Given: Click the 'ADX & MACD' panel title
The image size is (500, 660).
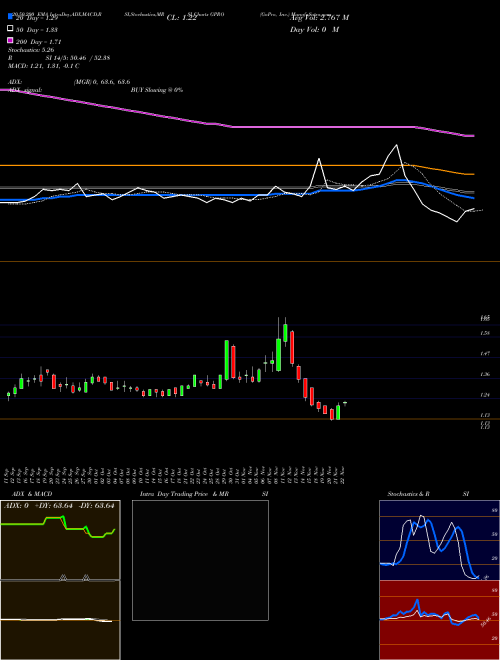Looking at the screenshot, I should point(32,494).
